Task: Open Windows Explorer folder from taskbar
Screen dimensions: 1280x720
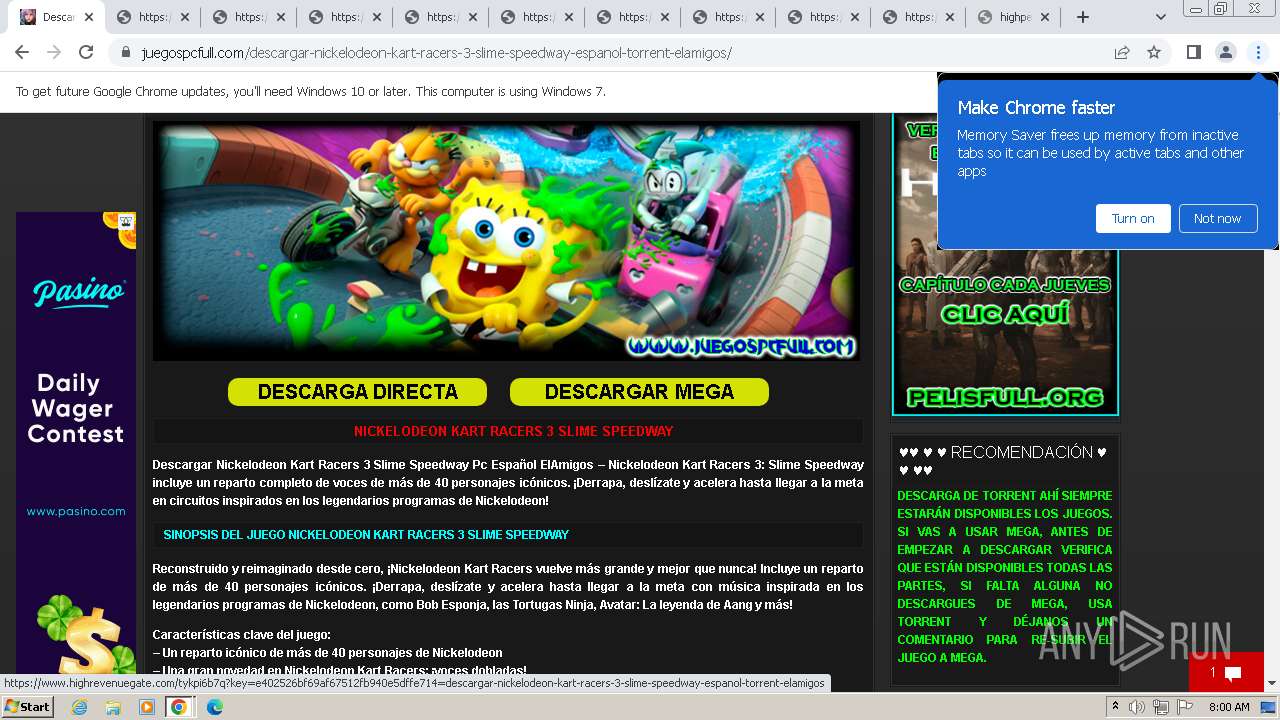Action: coord(113,707)
